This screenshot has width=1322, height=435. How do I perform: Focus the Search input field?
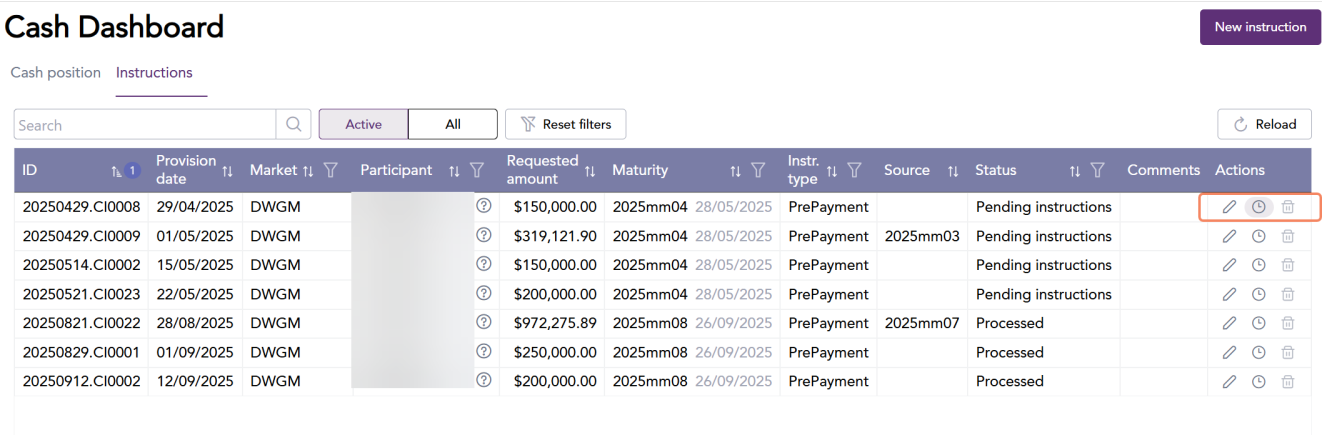click(x=145, y=125)
